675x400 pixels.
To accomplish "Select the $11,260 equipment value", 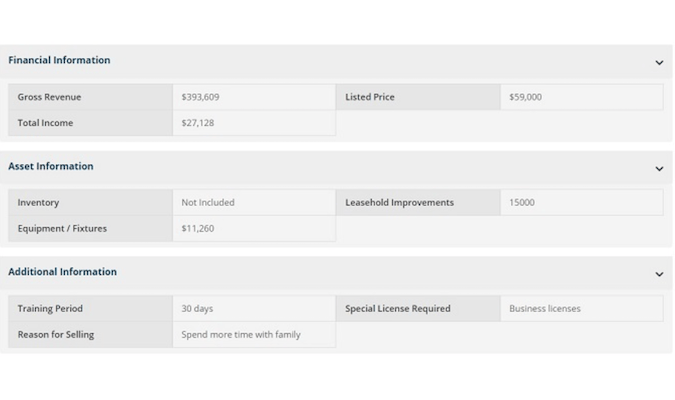I will tap(198, 228).
